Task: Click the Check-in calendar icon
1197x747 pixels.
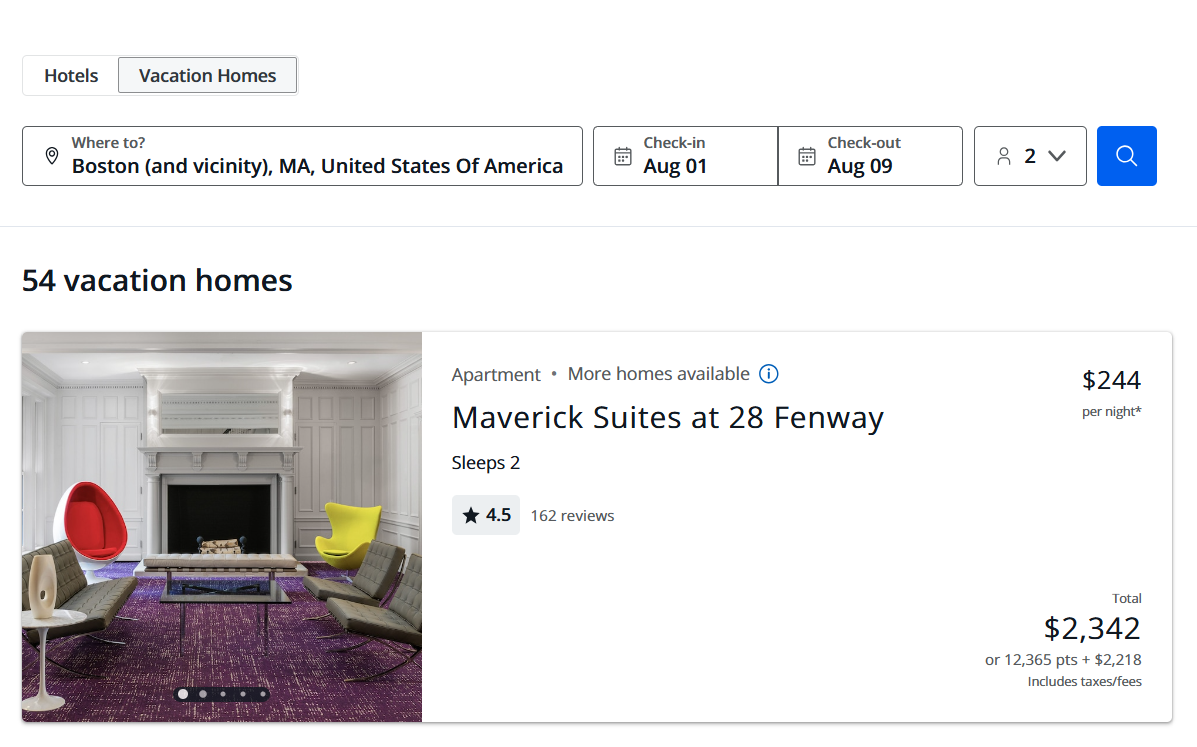Action: (x=622, y=156)
